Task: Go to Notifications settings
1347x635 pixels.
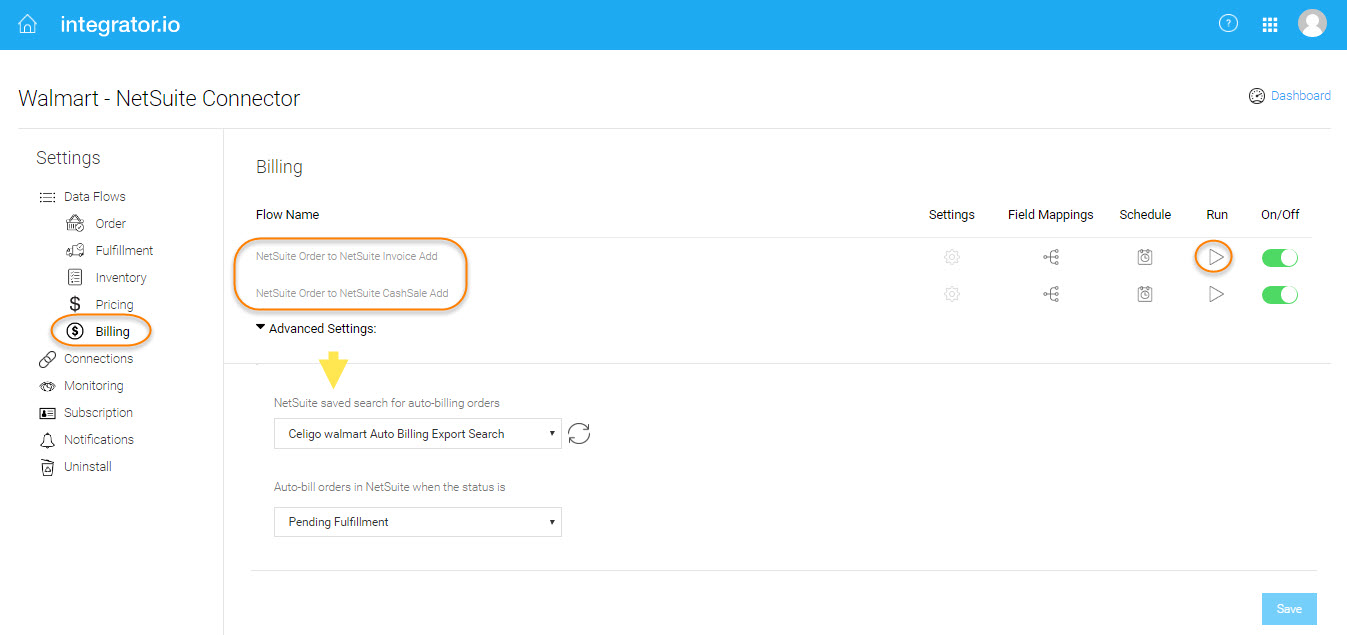Action: [x=99, y=440]
